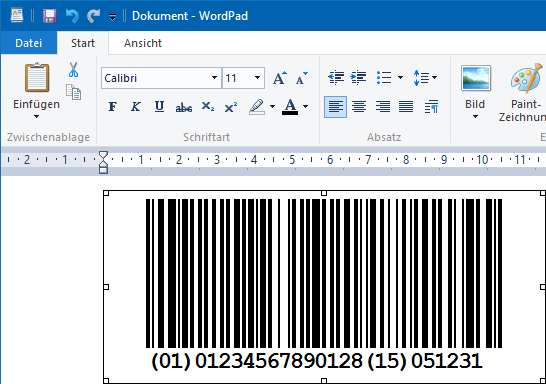546x384 pixels.
Task: Switch to the Ansicht ribbon tab
Action: pos(143,43)
